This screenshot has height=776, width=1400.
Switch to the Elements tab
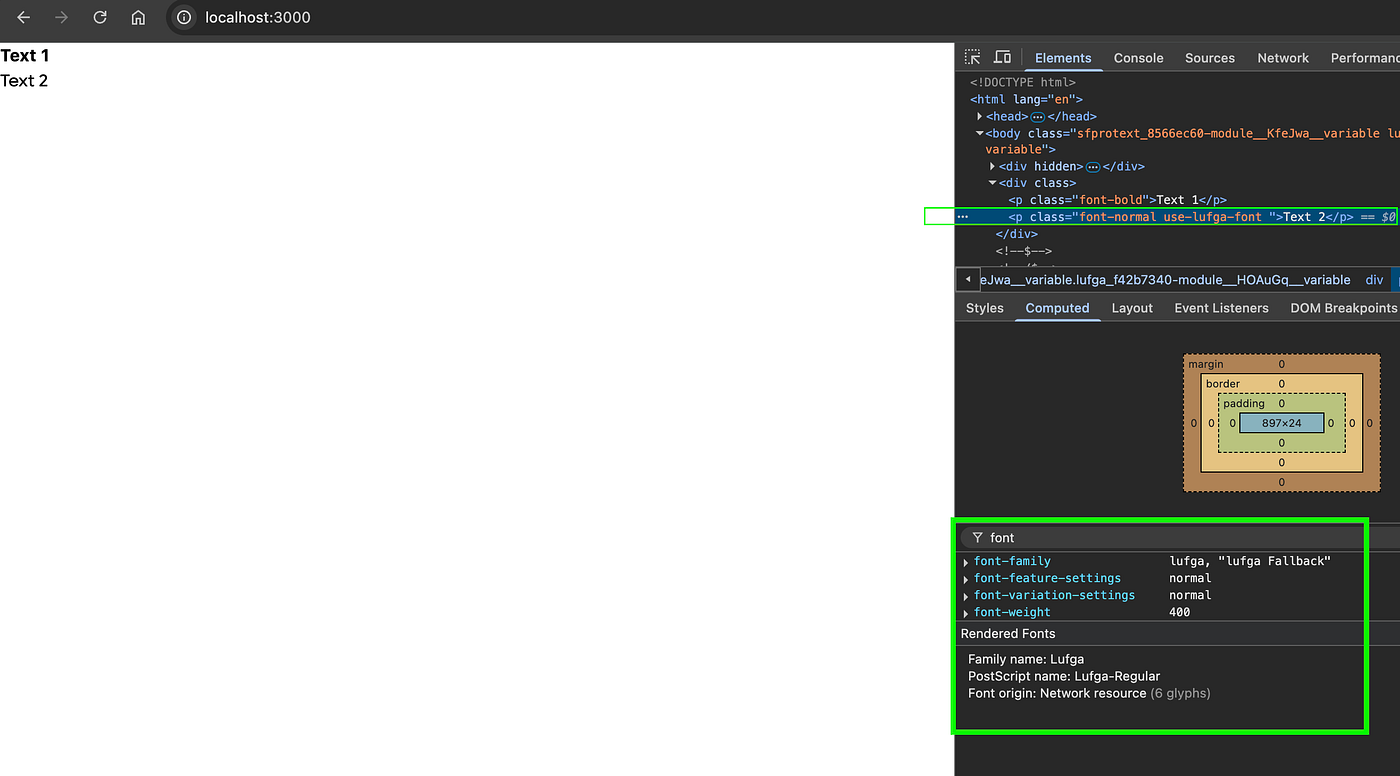coord(1063,58)
